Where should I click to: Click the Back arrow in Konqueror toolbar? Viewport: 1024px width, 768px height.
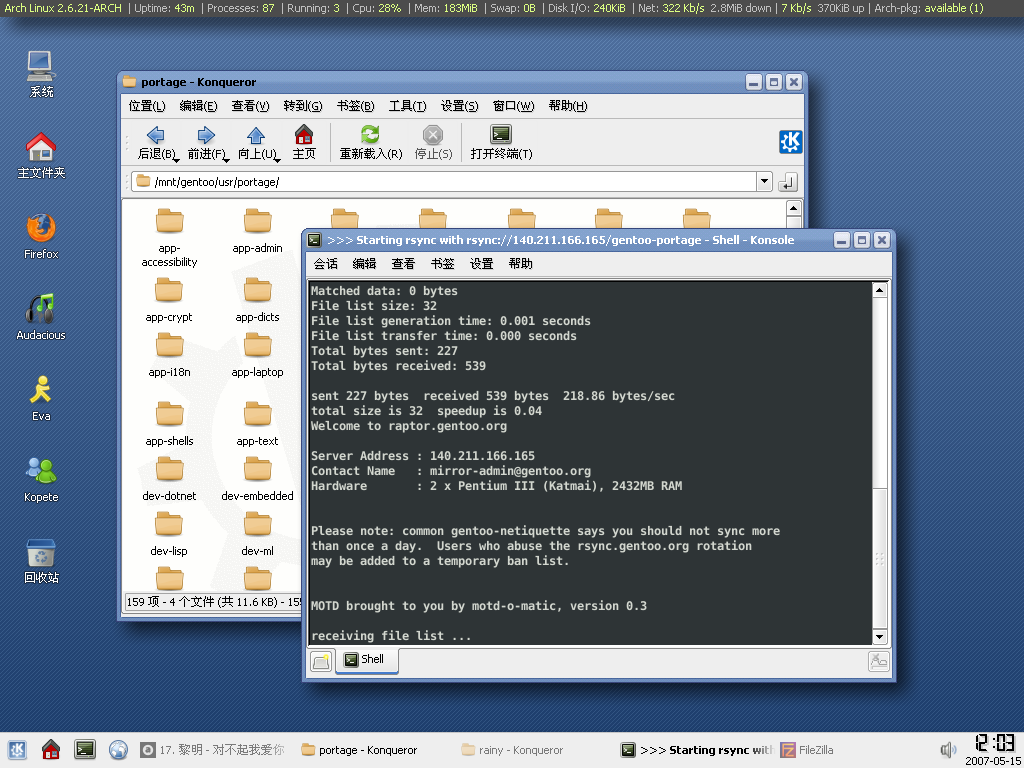[x=155, y=135]
